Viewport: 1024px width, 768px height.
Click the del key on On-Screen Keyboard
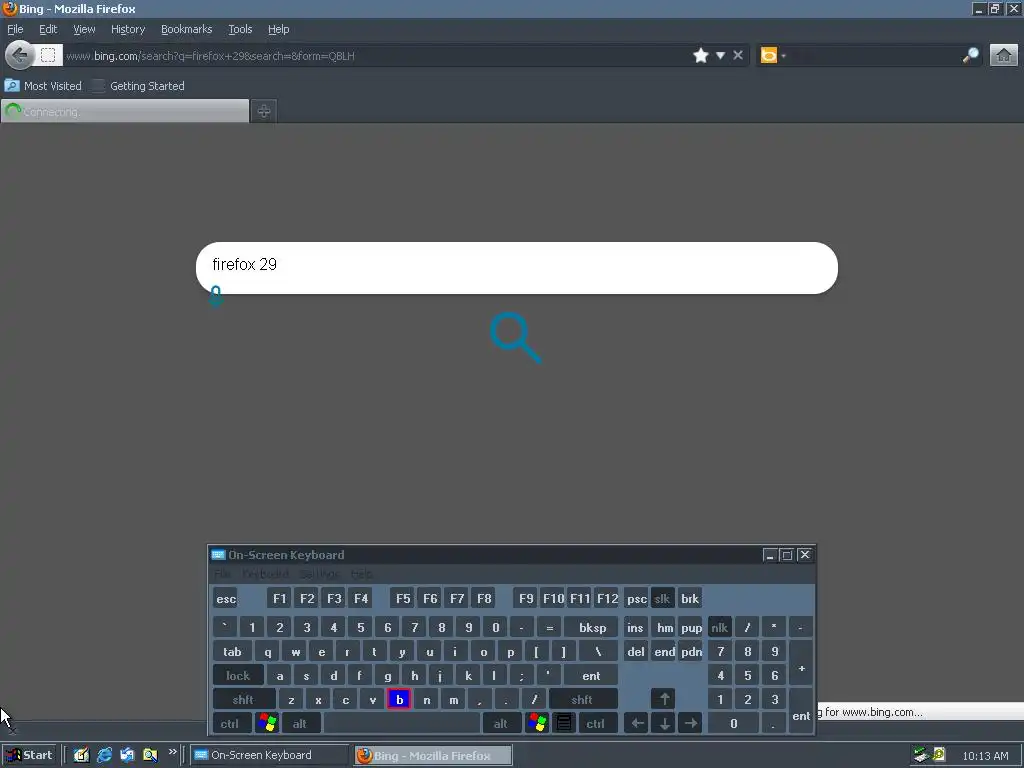click(635, 652)
